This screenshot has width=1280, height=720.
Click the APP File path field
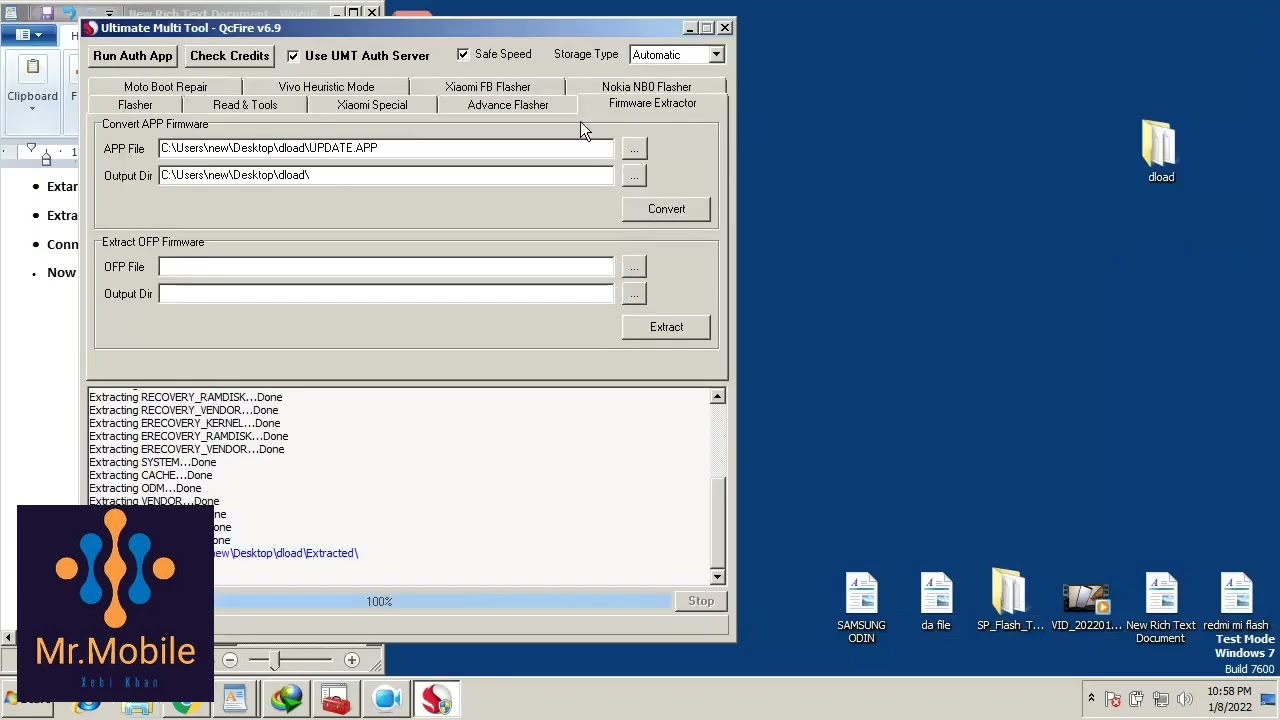point(386,148)
